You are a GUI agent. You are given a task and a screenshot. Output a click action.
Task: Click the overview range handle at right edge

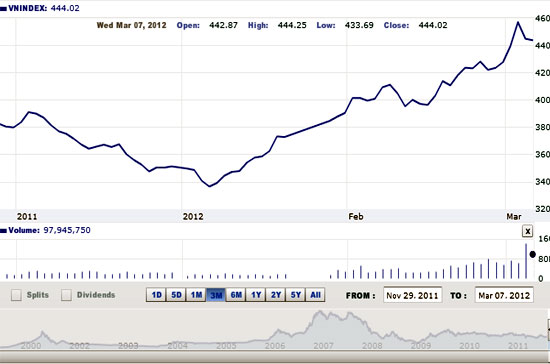point(548,330)
